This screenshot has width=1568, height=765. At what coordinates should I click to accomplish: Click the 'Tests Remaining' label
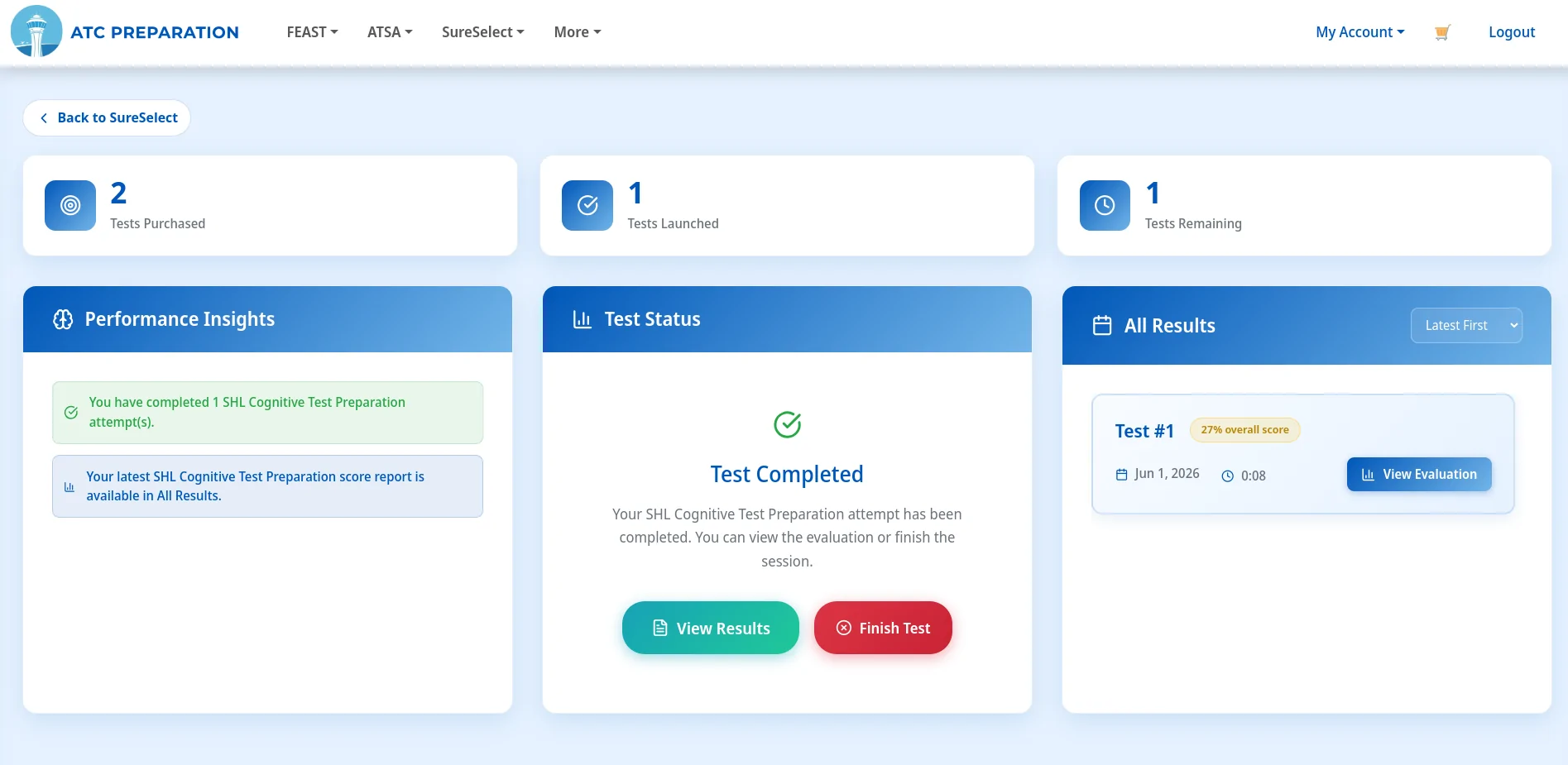1193,223
